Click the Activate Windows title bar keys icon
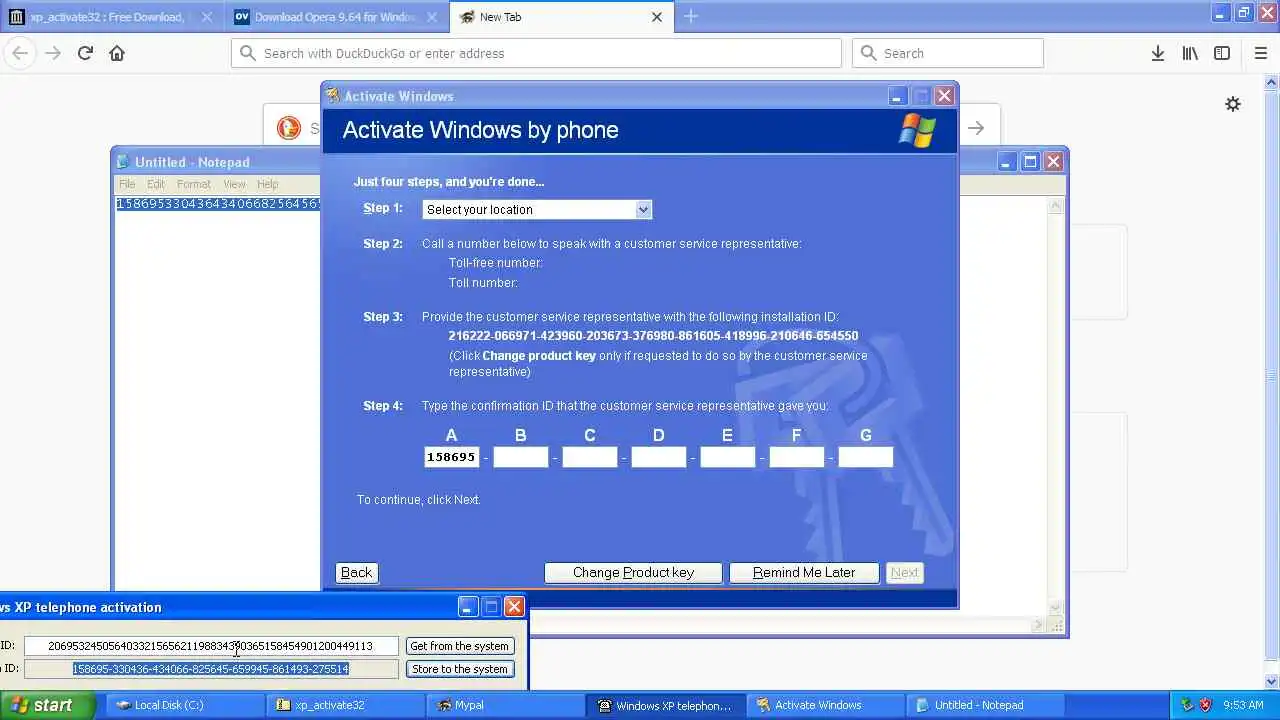 333,96
